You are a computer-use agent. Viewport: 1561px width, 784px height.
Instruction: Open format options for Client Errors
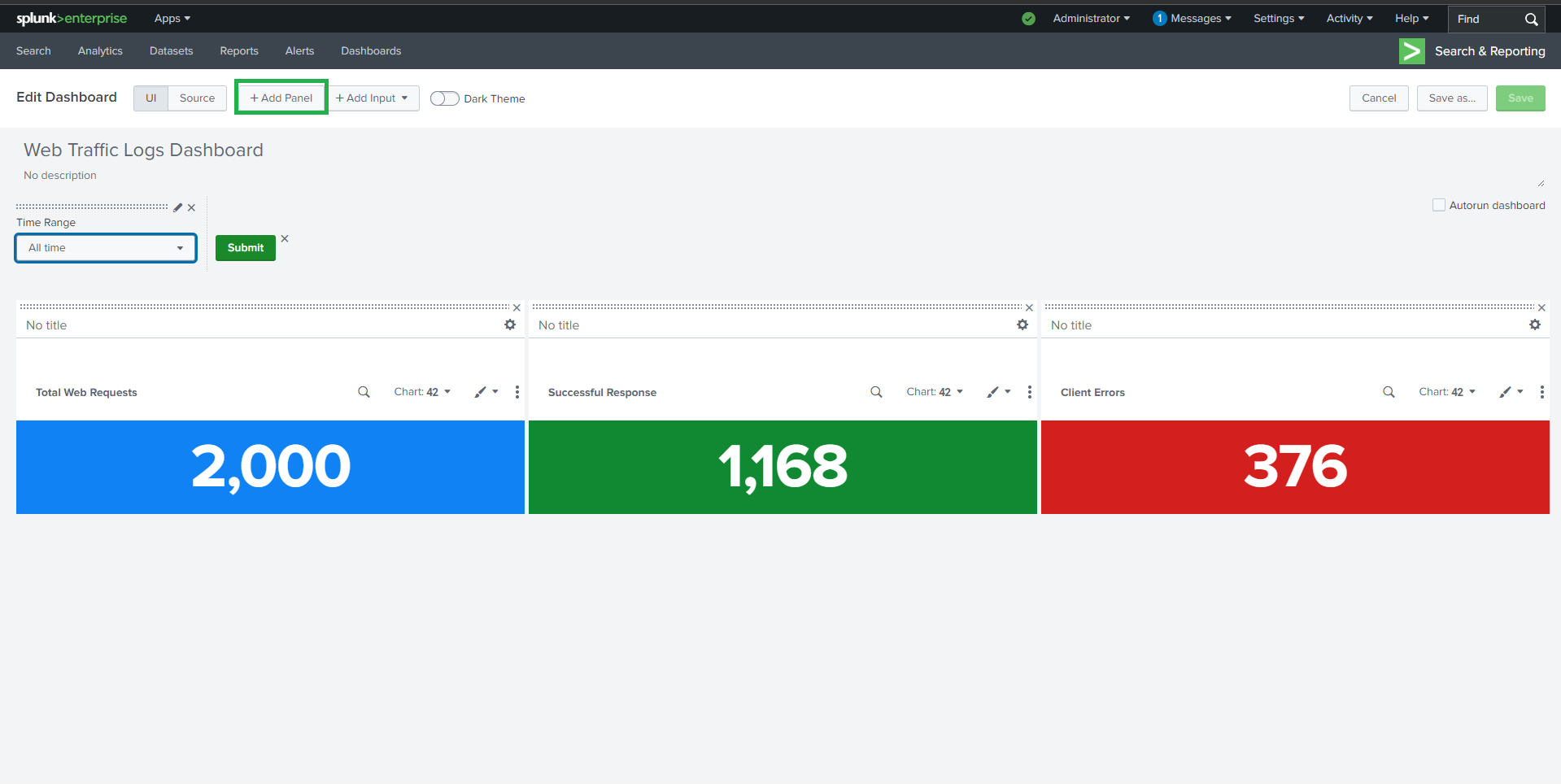click(1511, 392)
